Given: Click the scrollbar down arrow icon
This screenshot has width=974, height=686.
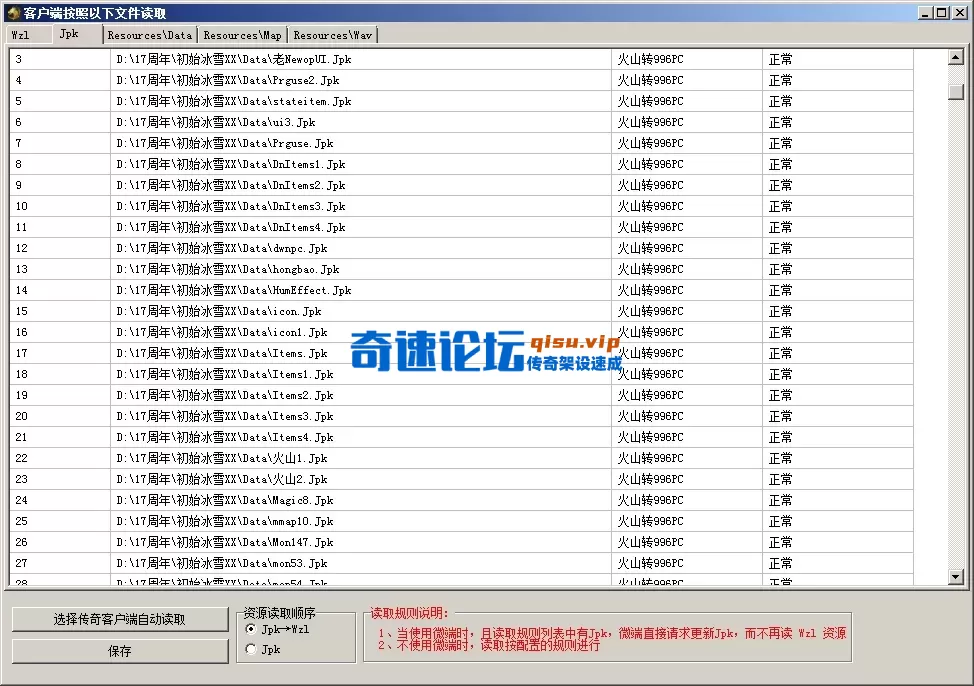Looking at the screenshot, I should 955,575.
